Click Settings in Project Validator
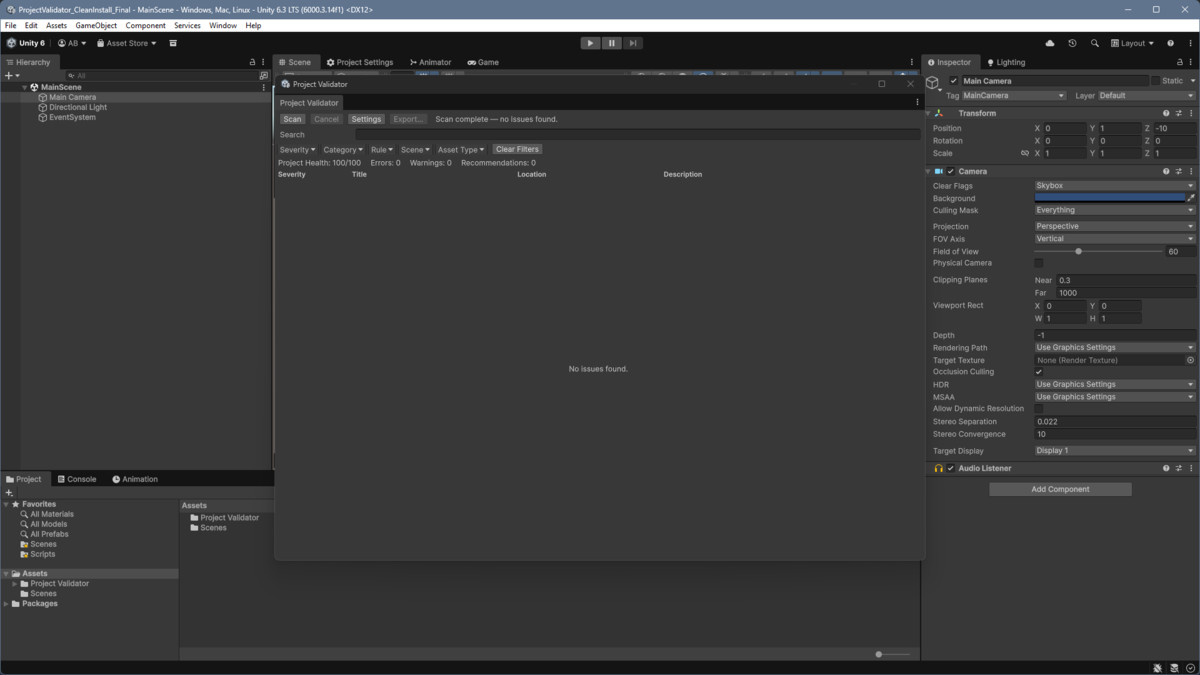1200x675 pixels. click(366, 119)
